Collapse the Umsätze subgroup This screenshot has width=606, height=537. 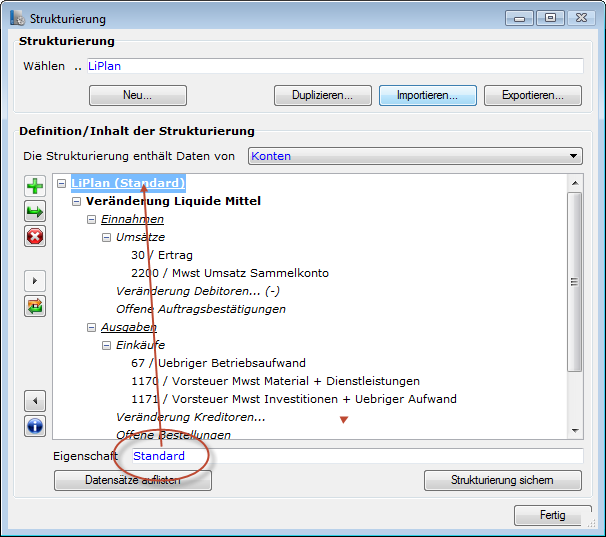click(106, 238)
